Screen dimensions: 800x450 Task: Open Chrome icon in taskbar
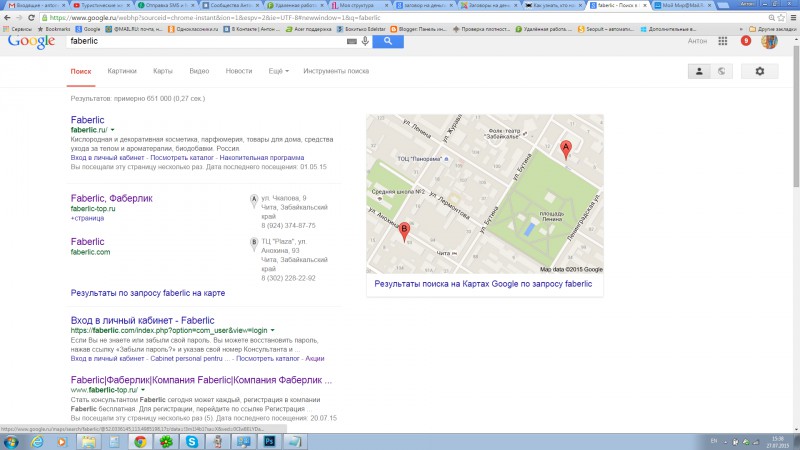[x=140, y=441]
